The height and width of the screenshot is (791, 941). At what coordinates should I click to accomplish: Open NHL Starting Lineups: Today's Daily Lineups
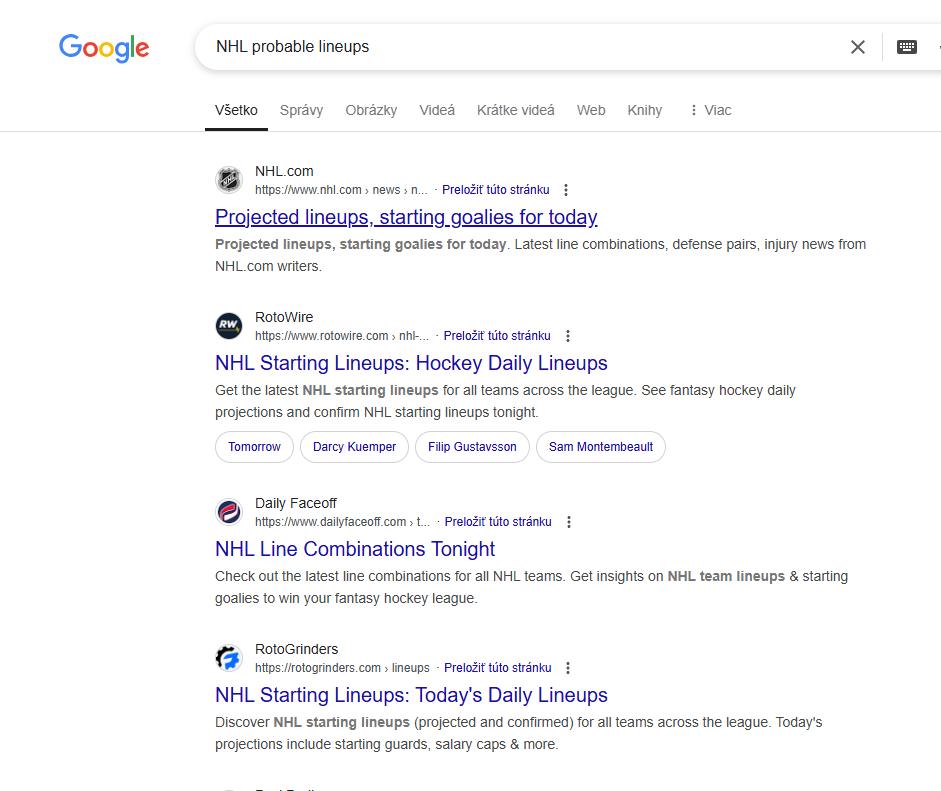point(411,694)
